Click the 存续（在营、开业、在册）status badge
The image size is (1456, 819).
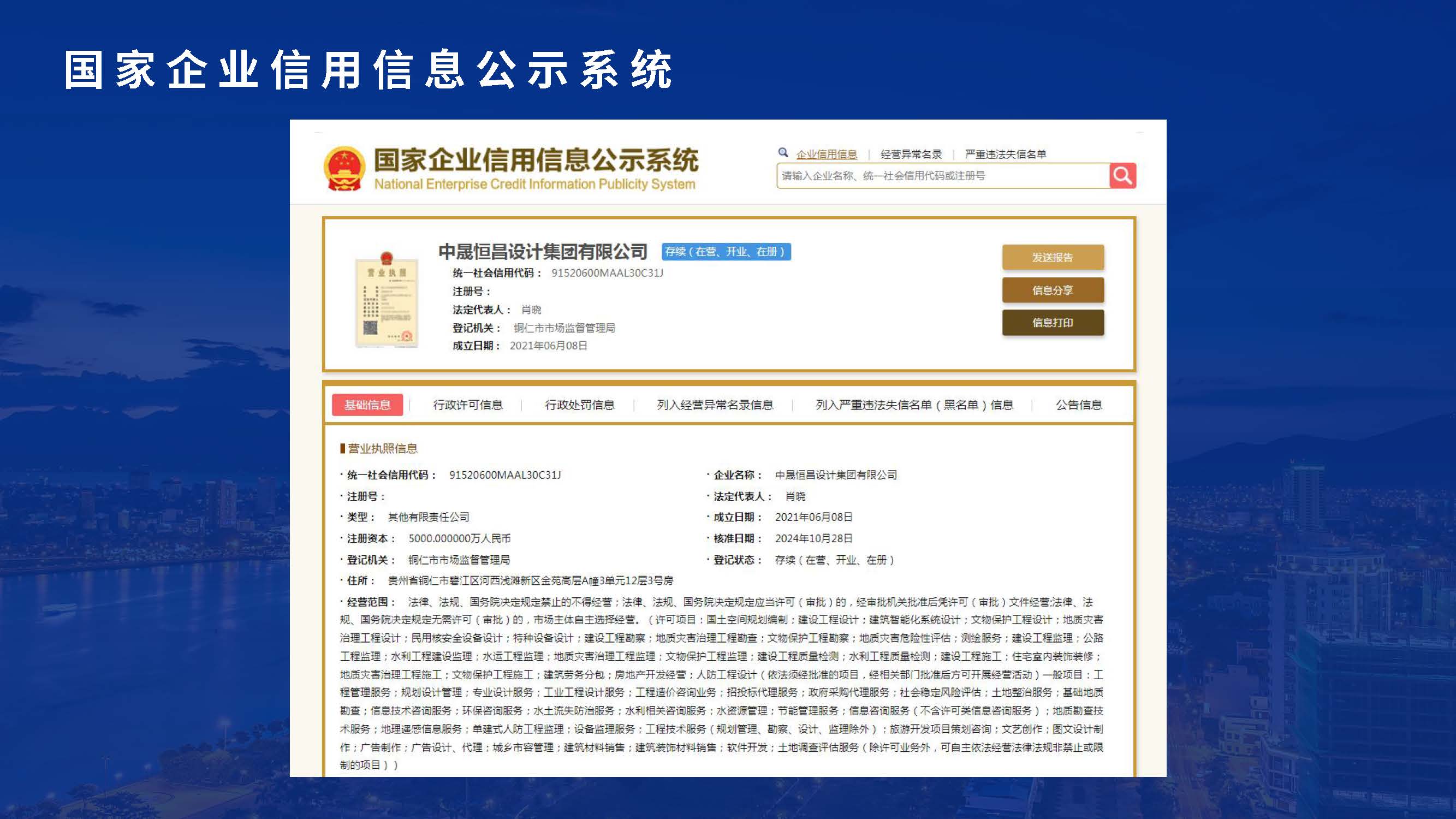(728, 253)
